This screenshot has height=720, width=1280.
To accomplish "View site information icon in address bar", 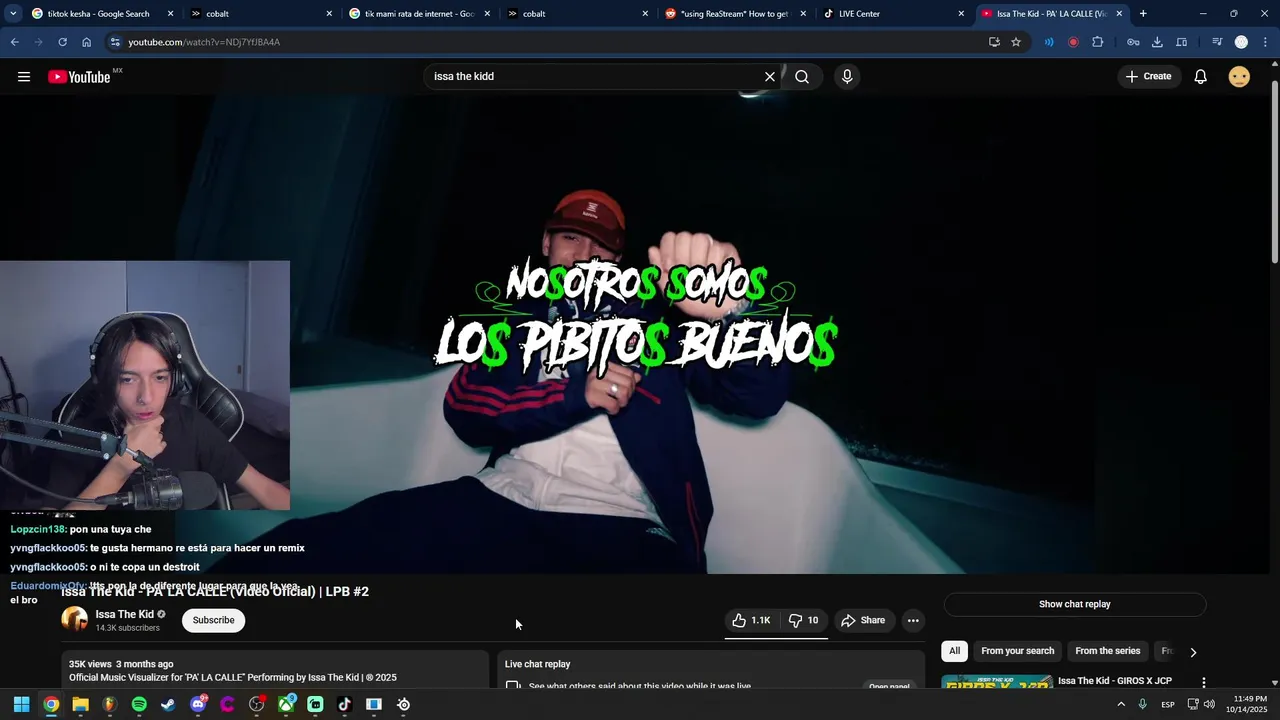I will tap(116, 42).
